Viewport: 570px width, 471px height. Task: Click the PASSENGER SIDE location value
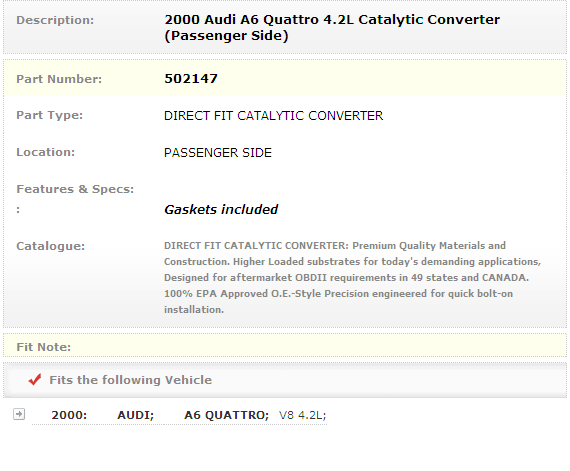[x=218, y=153]
